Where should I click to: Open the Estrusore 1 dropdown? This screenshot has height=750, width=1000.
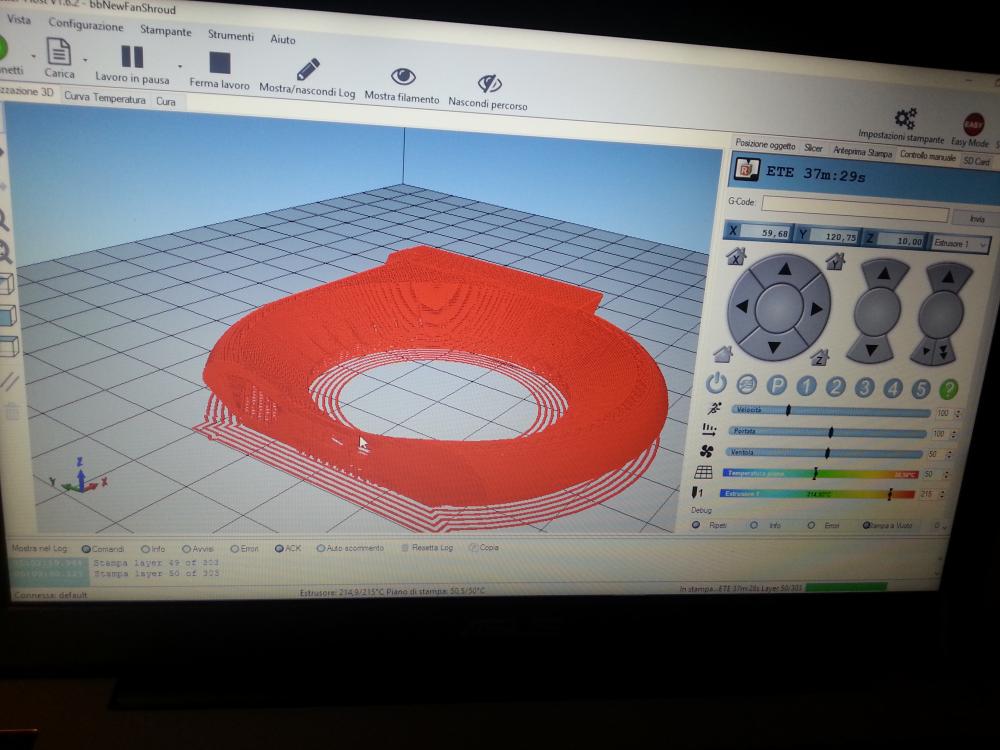click(960, 243)
